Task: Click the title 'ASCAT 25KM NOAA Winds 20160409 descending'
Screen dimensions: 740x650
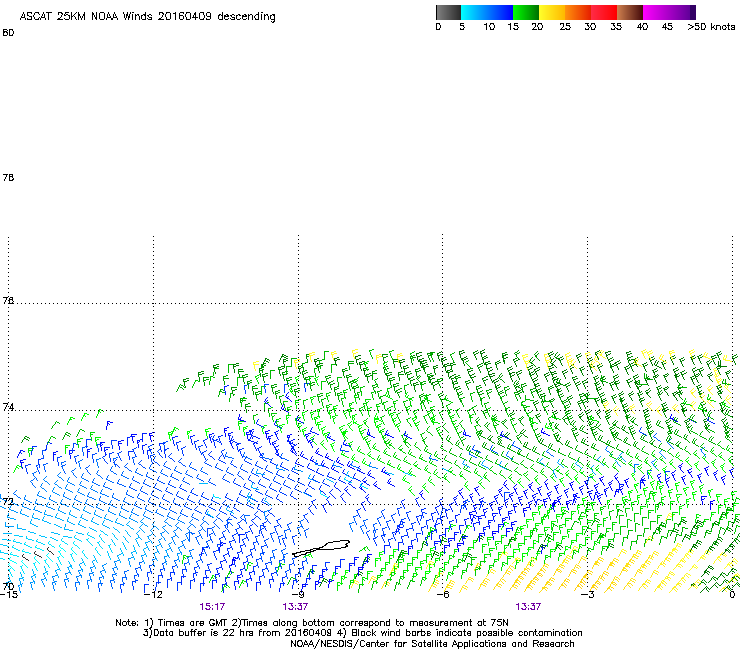Action: 147,17
